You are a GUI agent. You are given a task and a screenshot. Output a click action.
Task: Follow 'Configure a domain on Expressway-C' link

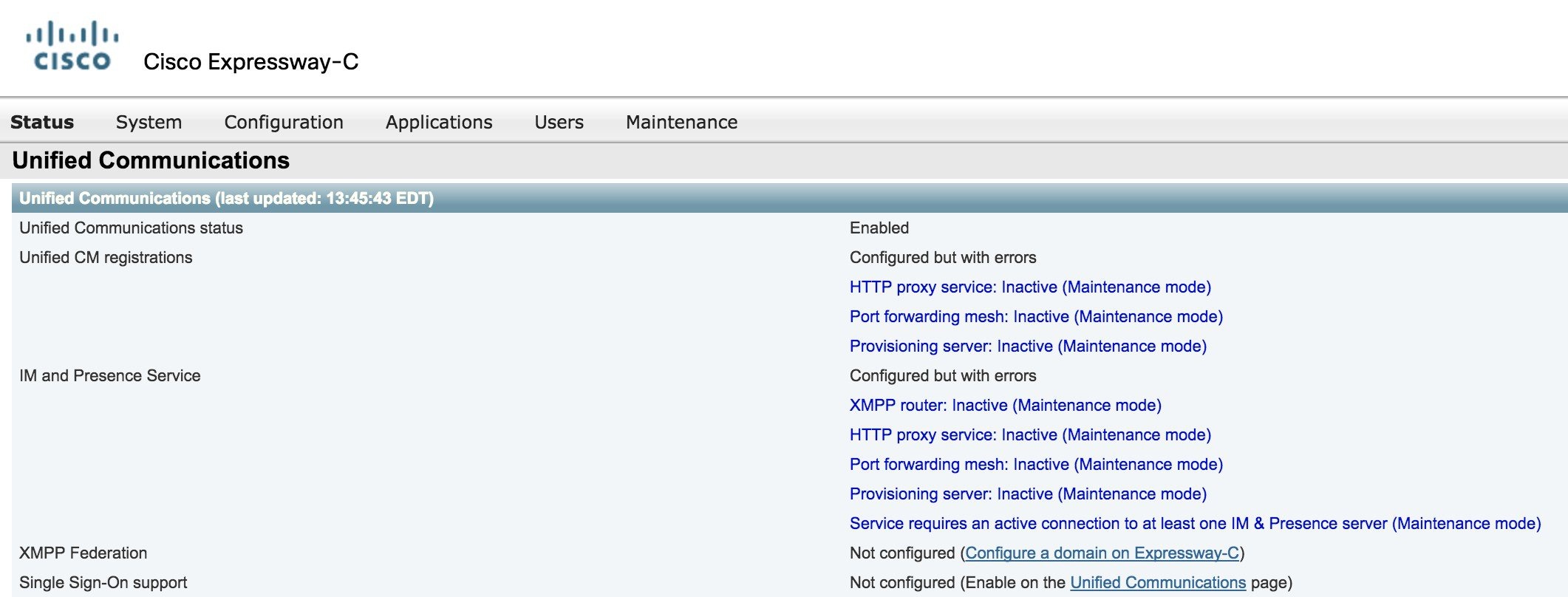pyautogui.click(x=1102, y=553)
